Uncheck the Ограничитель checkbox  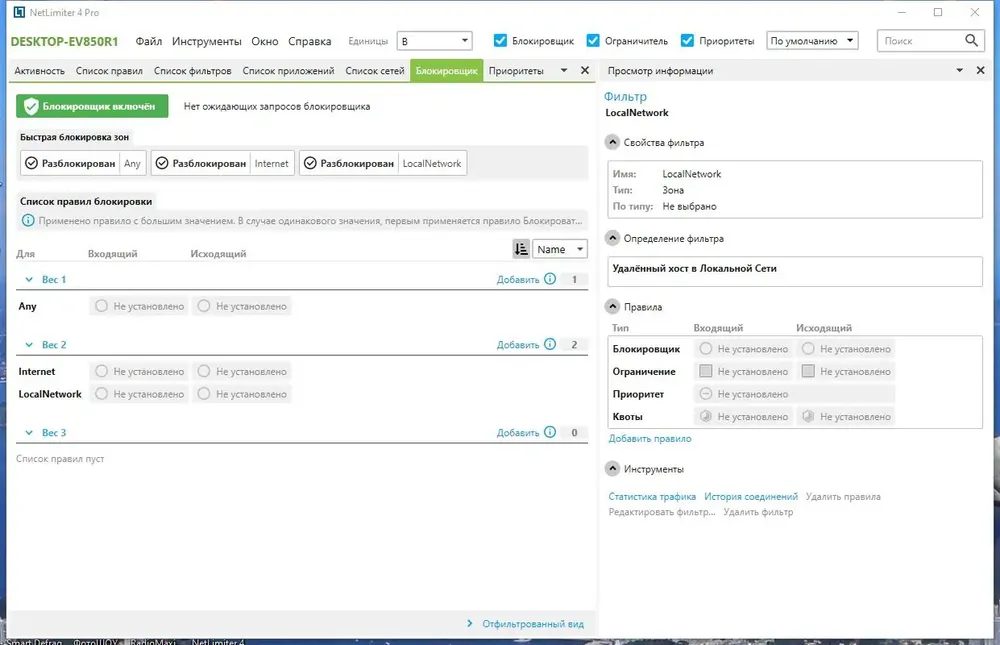click(592, 40)
